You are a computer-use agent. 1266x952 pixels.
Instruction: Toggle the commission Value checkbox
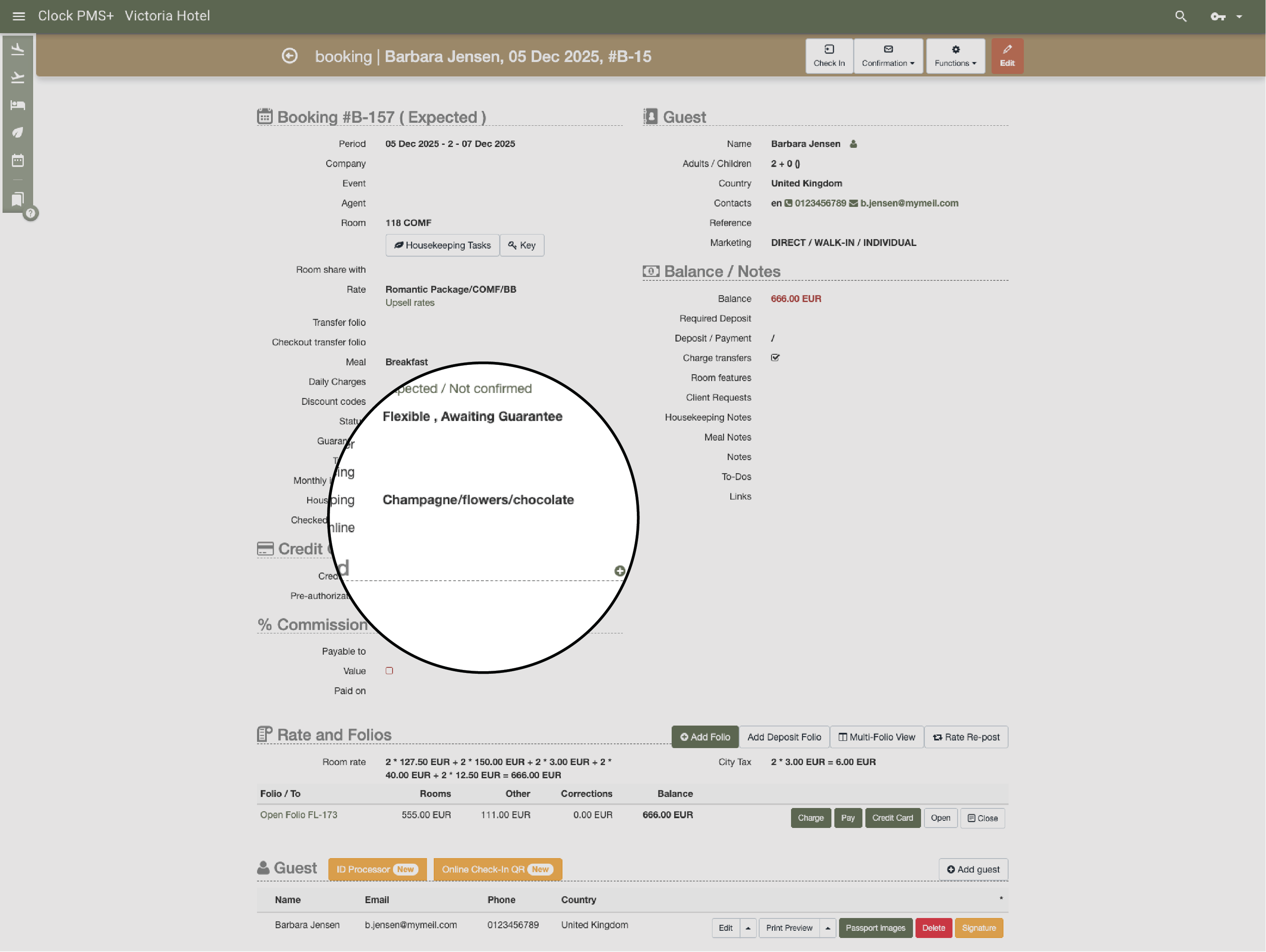tap(389, 671)
